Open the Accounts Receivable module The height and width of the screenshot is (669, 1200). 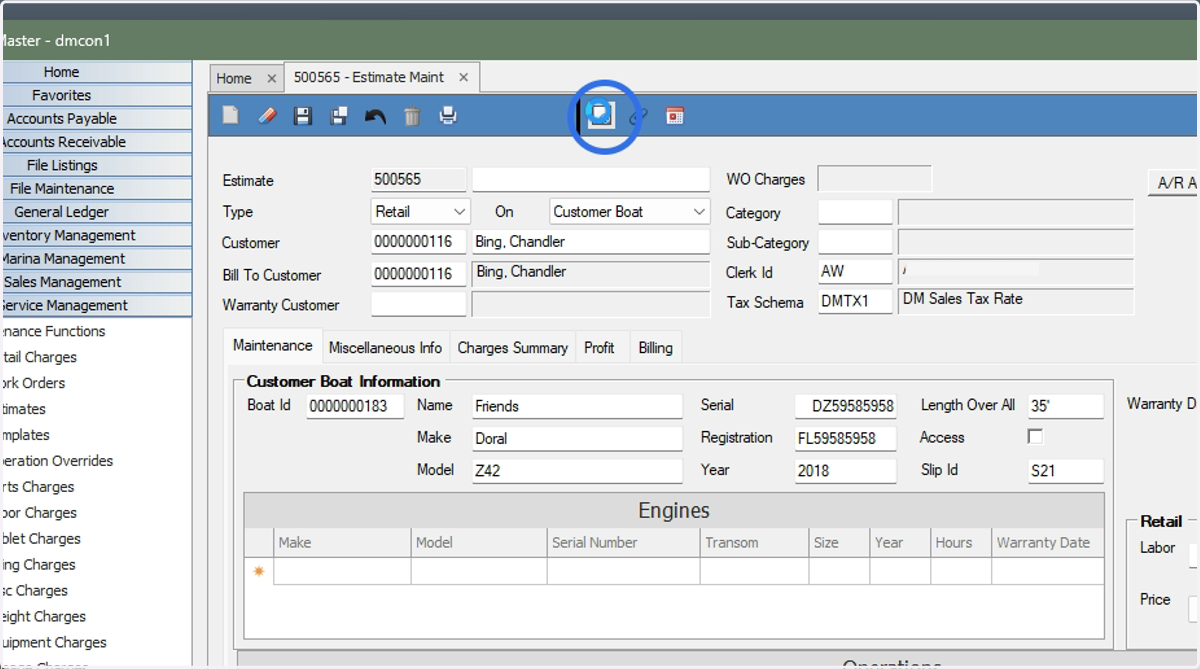96,142
